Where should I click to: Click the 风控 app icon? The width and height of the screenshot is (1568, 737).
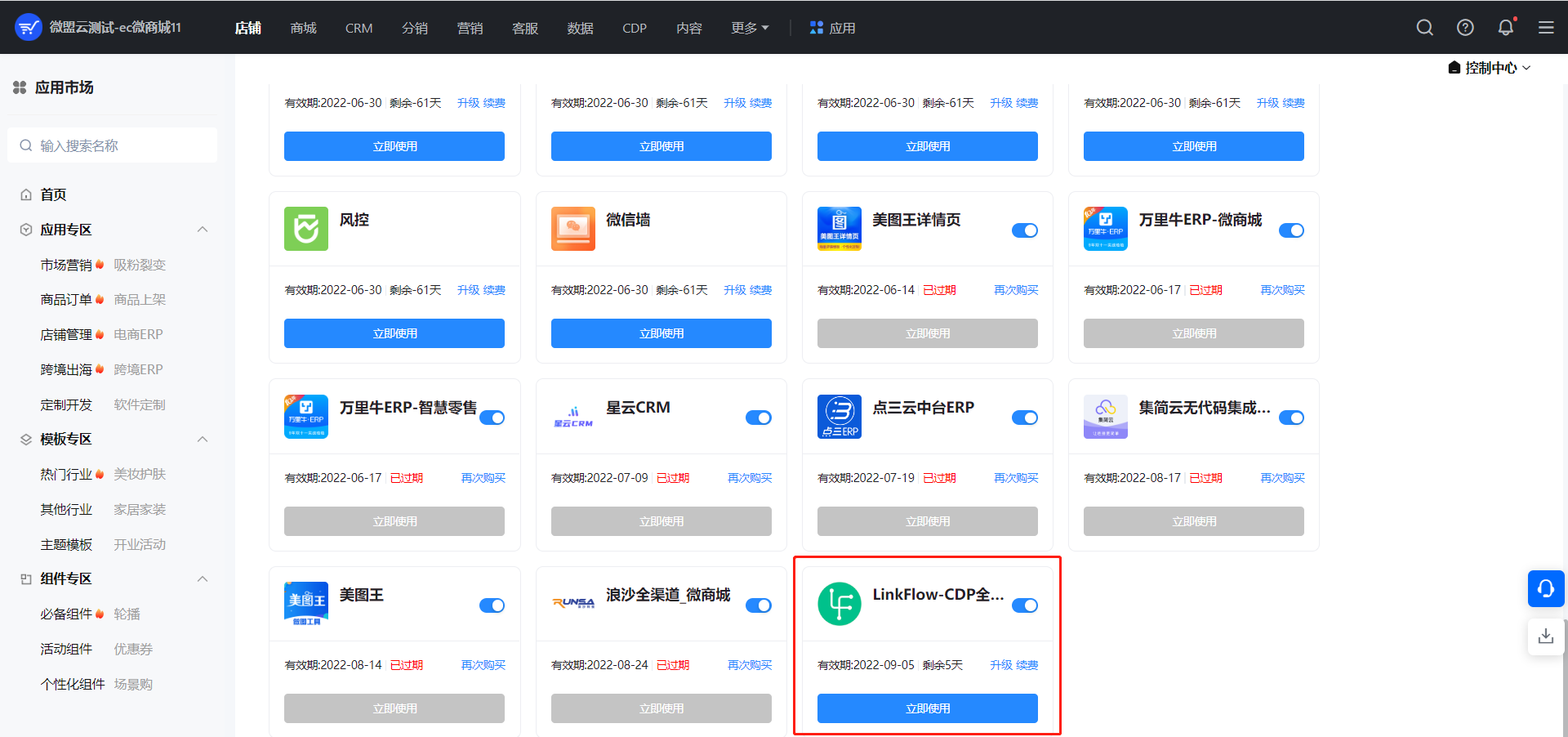tap(306, 229)
